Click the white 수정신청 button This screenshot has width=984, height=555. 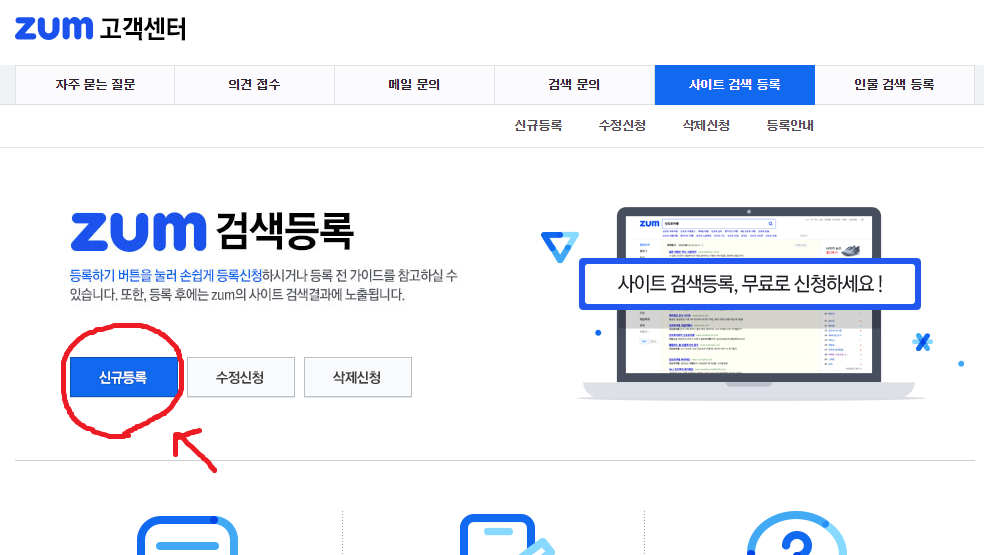(x=240, y=377)
